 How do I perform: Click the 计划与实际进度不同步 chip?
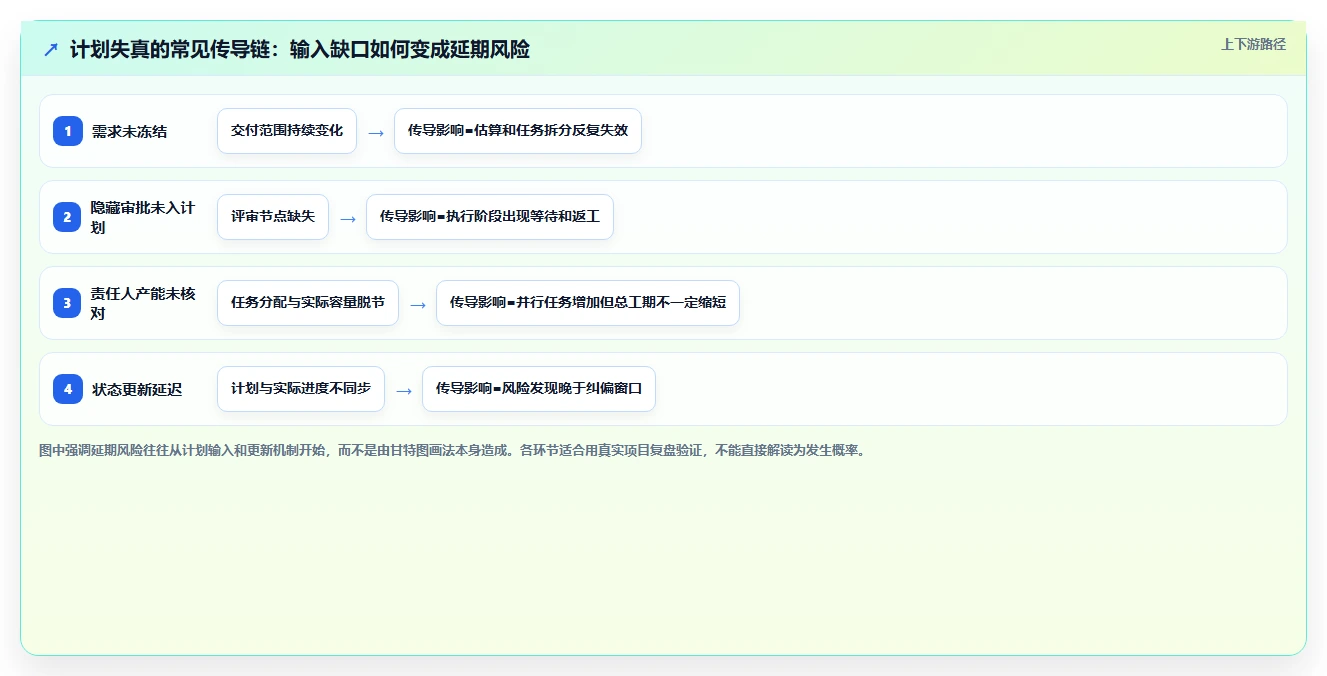pos(301,389)
